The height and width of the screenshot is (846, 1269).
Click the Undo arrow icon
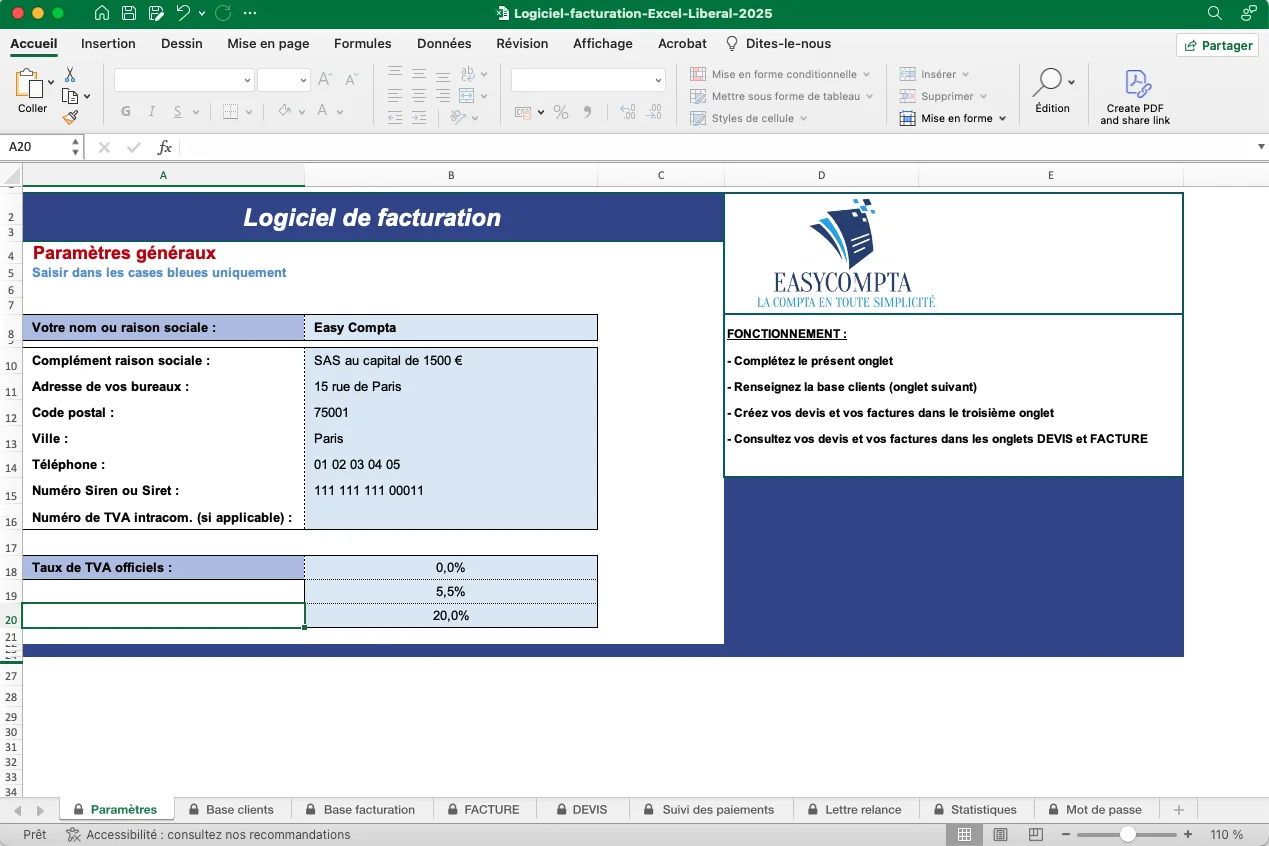(x=183, y=14)
